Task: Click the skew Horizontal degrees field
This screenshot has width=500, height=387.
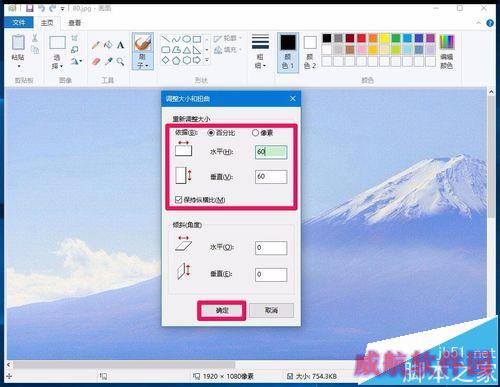Action: tap(271, 248)
